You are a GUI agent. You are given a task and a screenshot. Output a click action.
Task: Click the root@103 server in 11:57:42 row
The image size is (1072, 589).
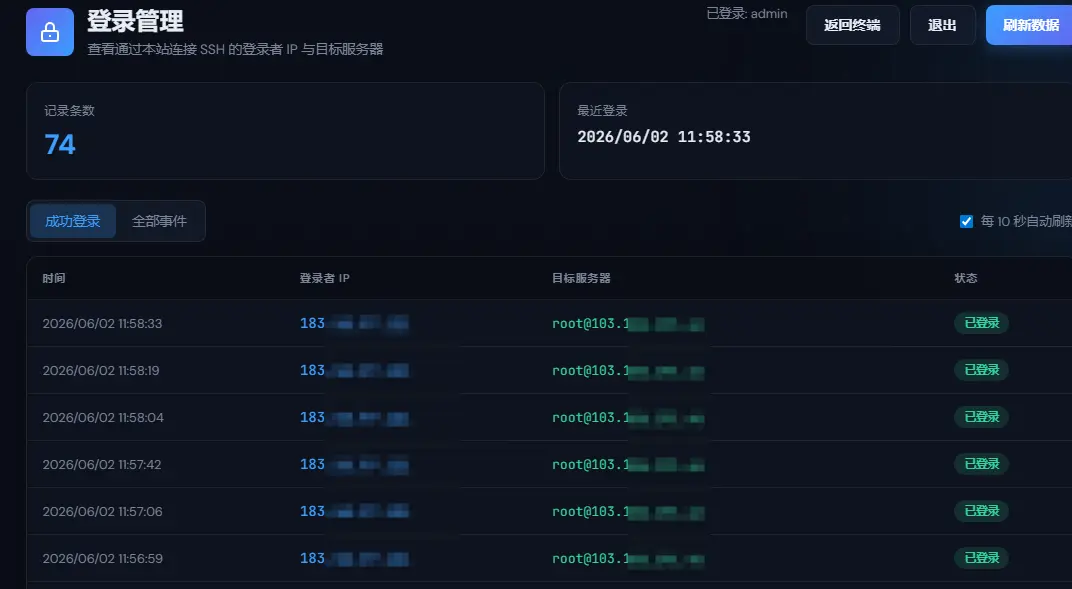pos(628,465)
